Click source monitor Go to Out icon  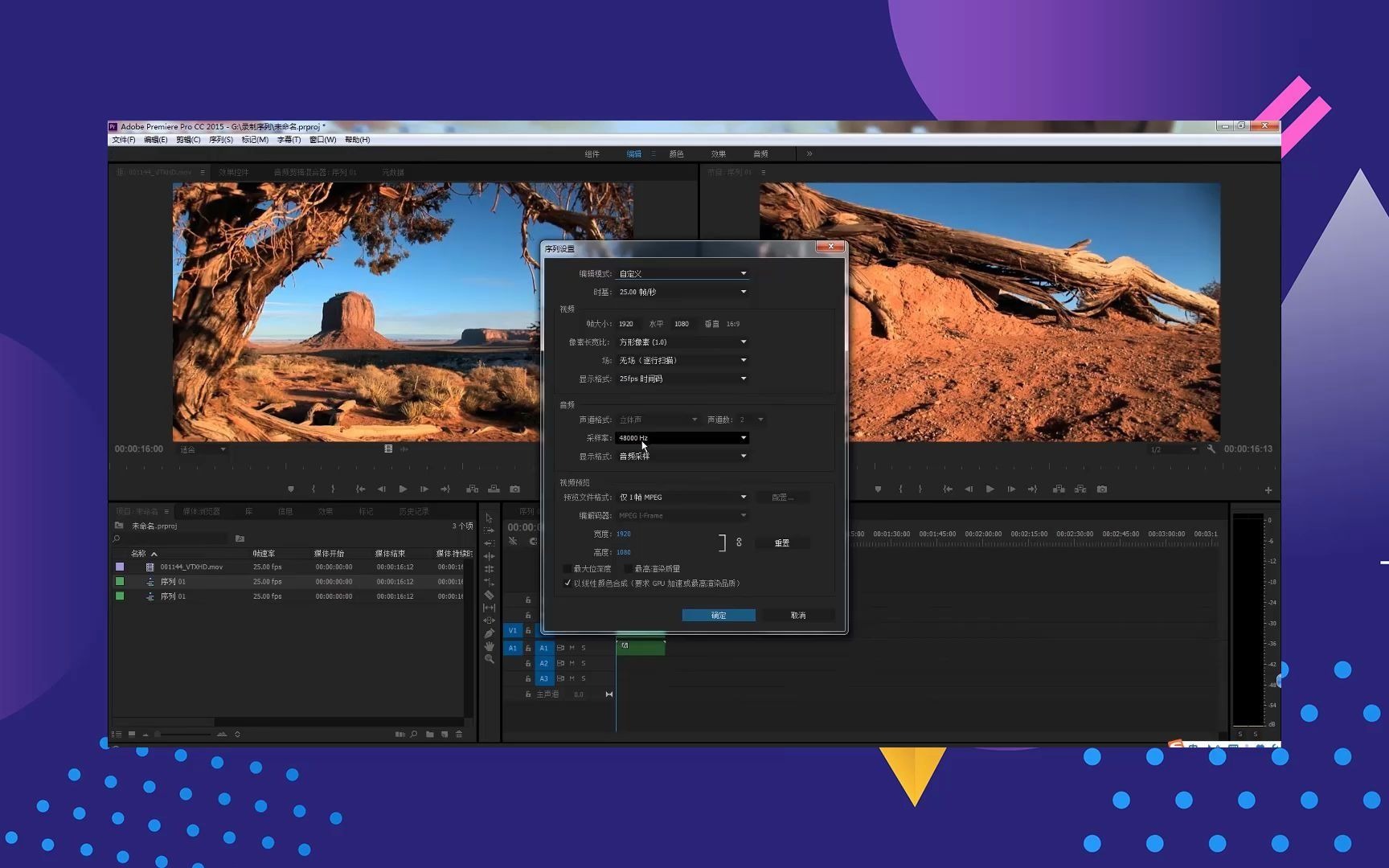(445, 489)
